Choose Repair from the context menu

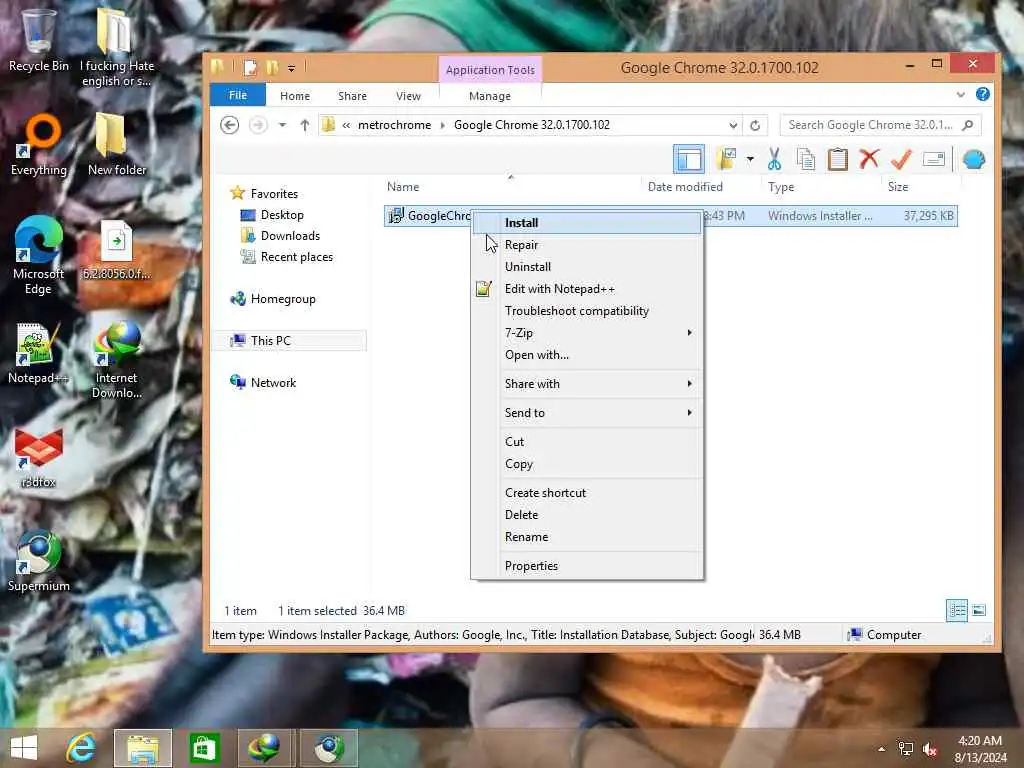point(587,245)
